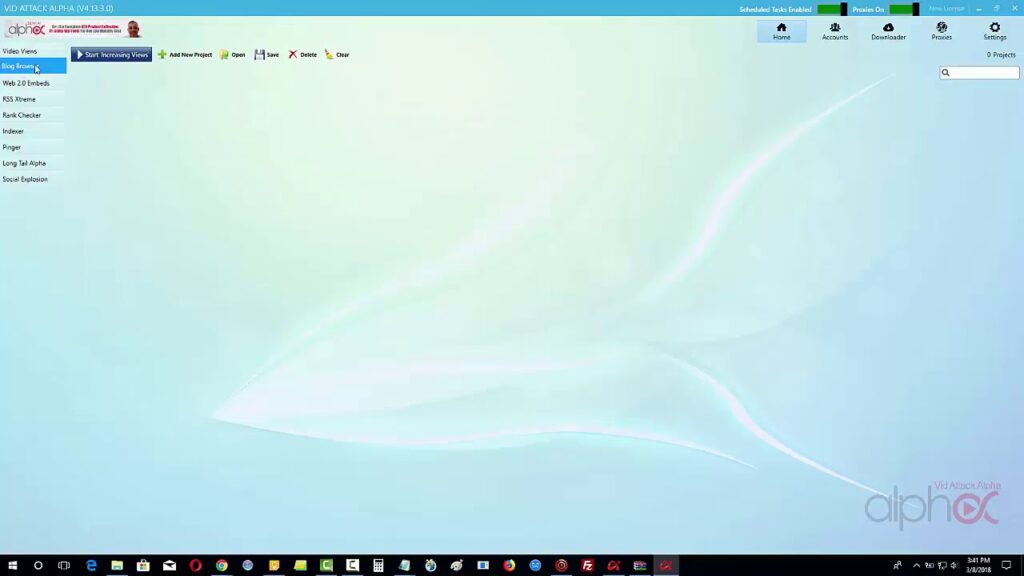Open File Explorer from the taskbar
Viewport: 1024px width, 576px height.
[117, 566]
